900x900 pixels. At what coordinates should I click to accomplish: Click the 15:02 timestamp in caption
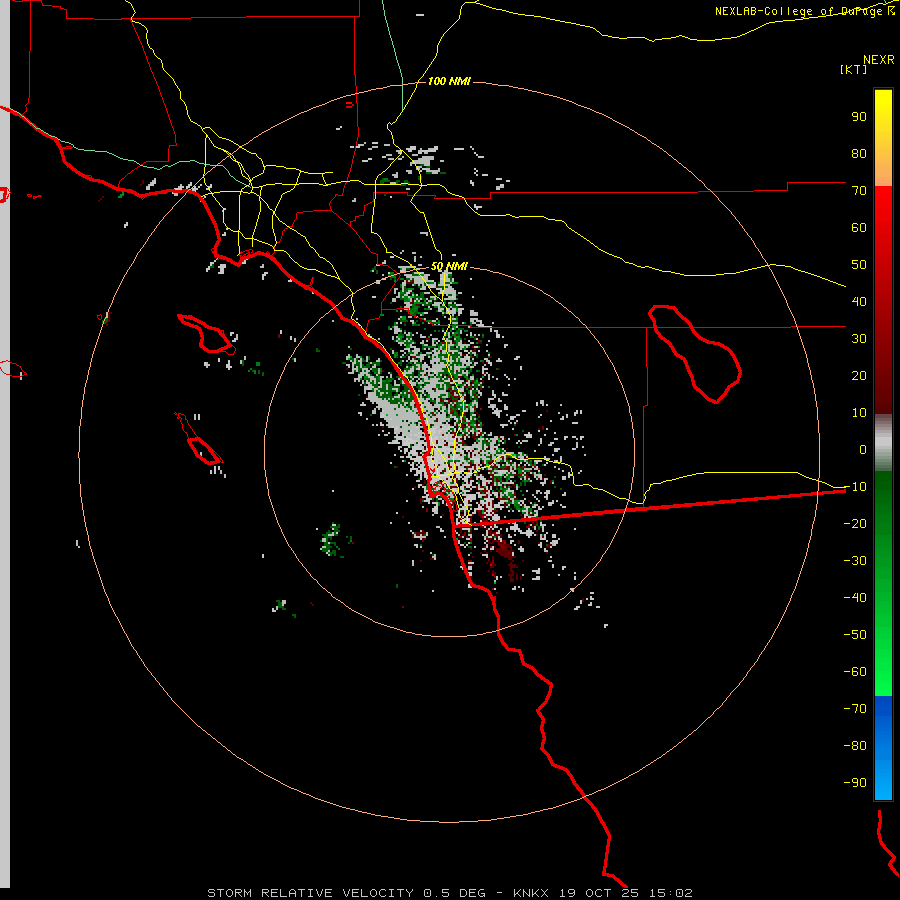tap(671, 893)
